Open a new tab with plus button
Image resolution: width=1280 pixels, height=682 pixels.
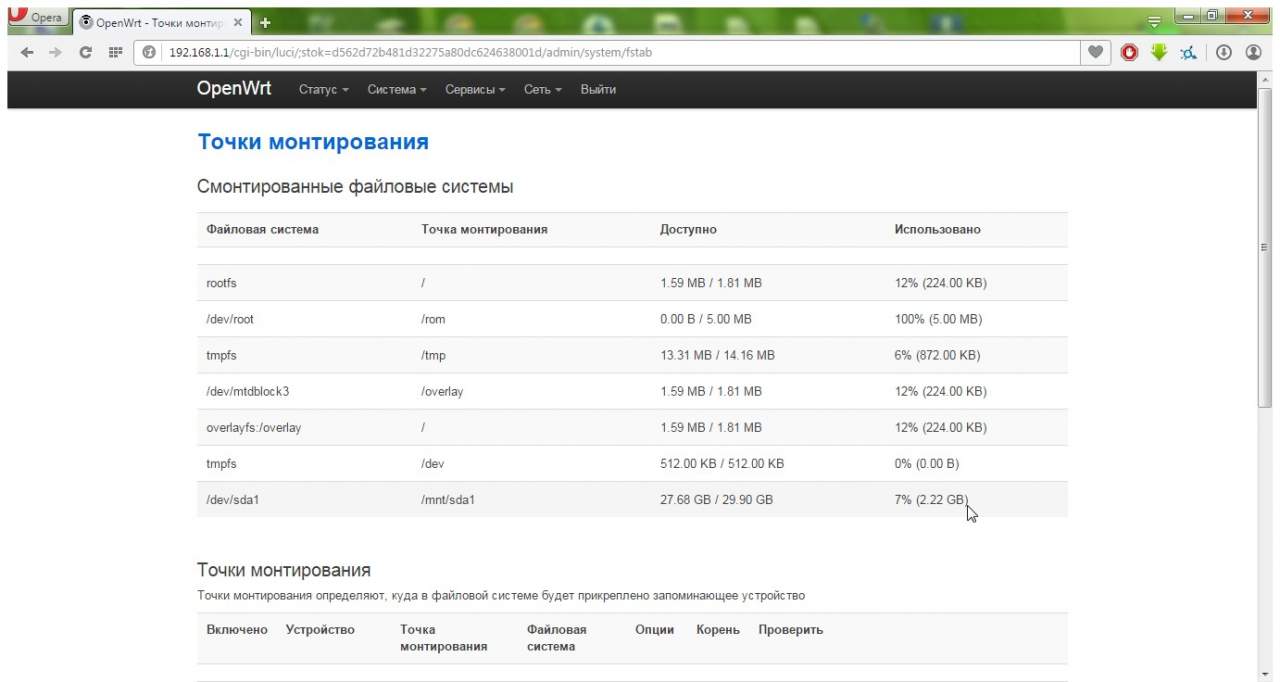(265, 22)
